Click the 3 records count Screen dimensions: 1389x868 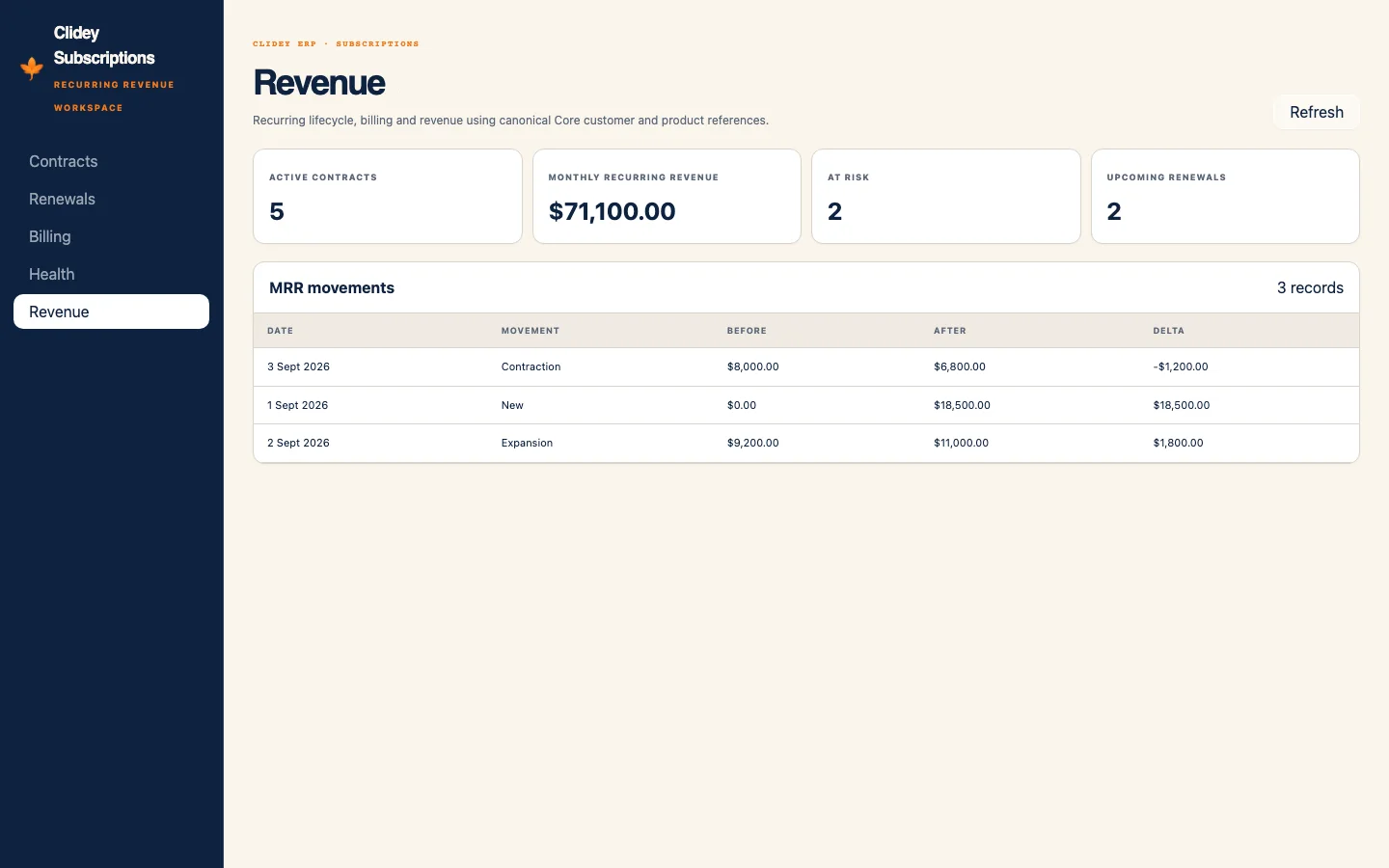pyautogui.click(x=1310, y=287)
